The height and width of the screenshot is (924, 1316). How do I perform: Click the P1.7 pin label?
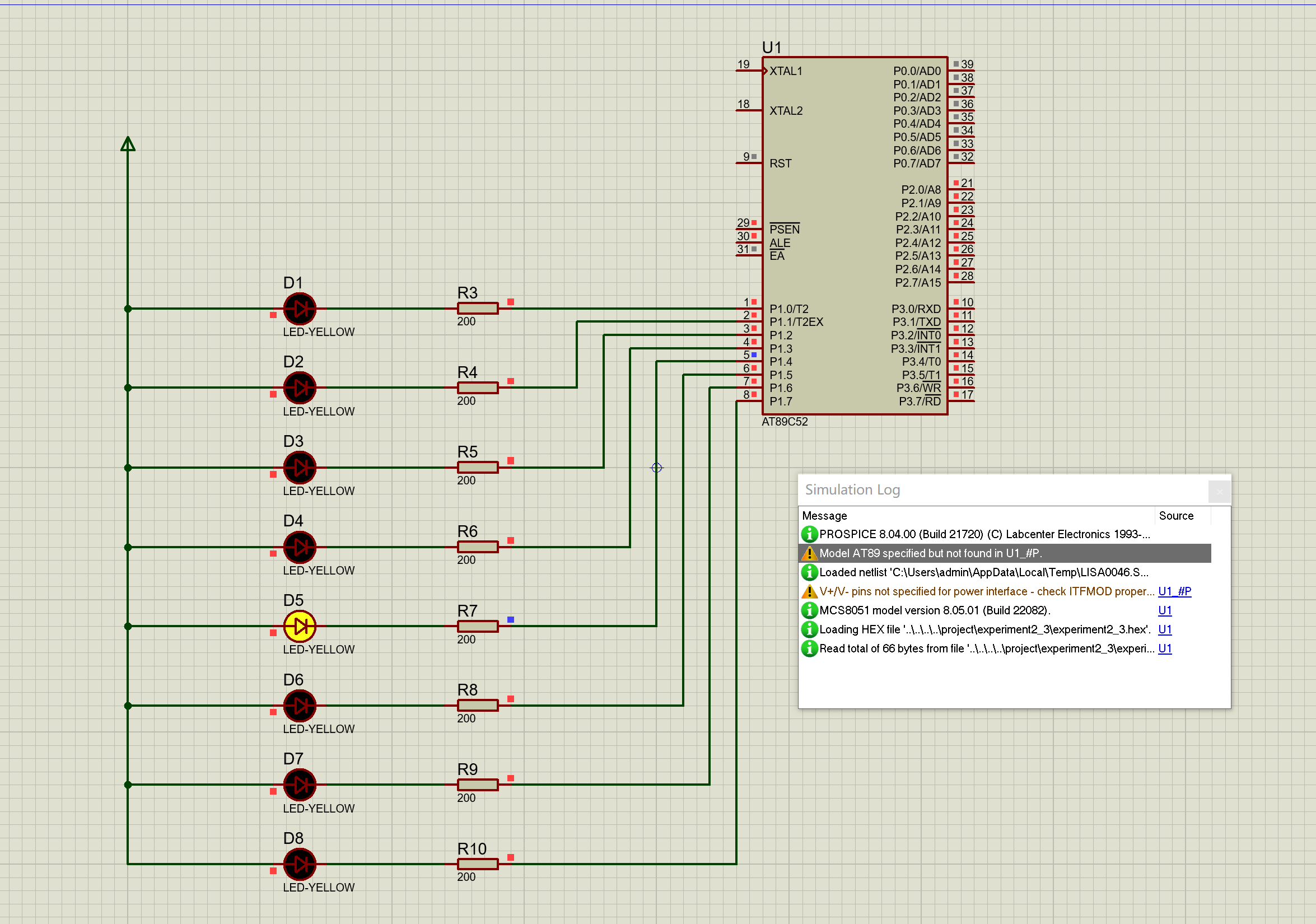[781, 402]
